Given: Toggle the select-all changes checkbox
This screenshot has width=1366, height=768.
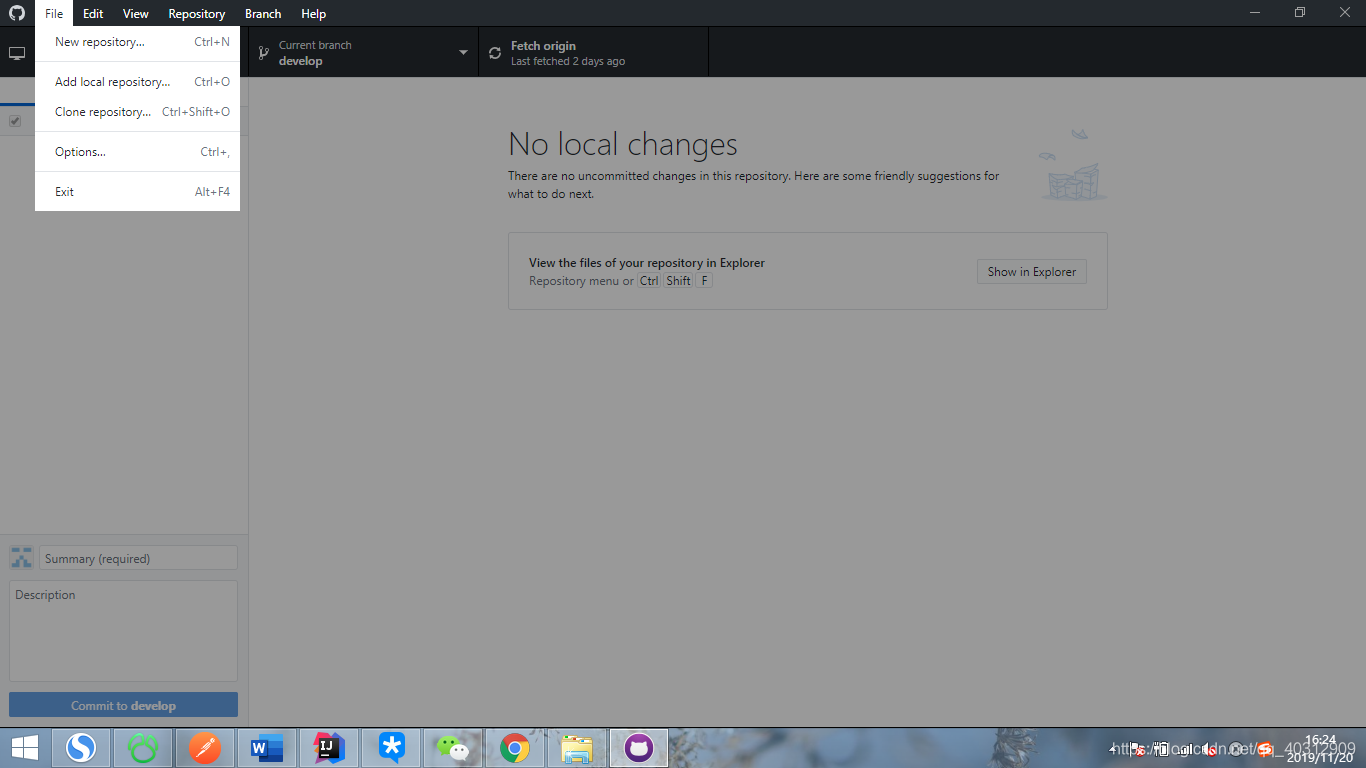Looking at the screenshot, I should coord(15,121).
